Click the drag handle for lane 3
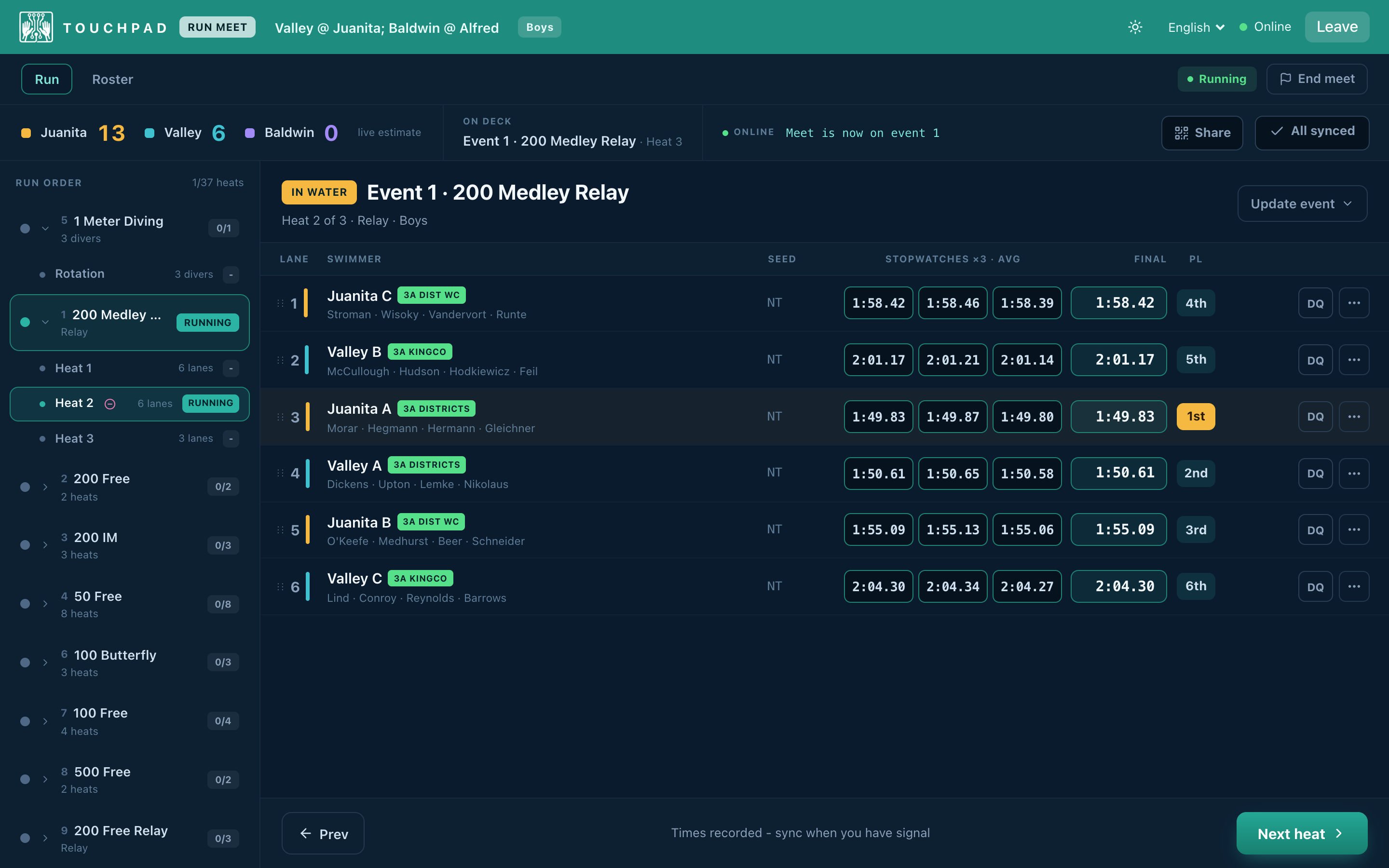Image resolution: width=1389 pixels, height=868 pixels. pos(280,417)
